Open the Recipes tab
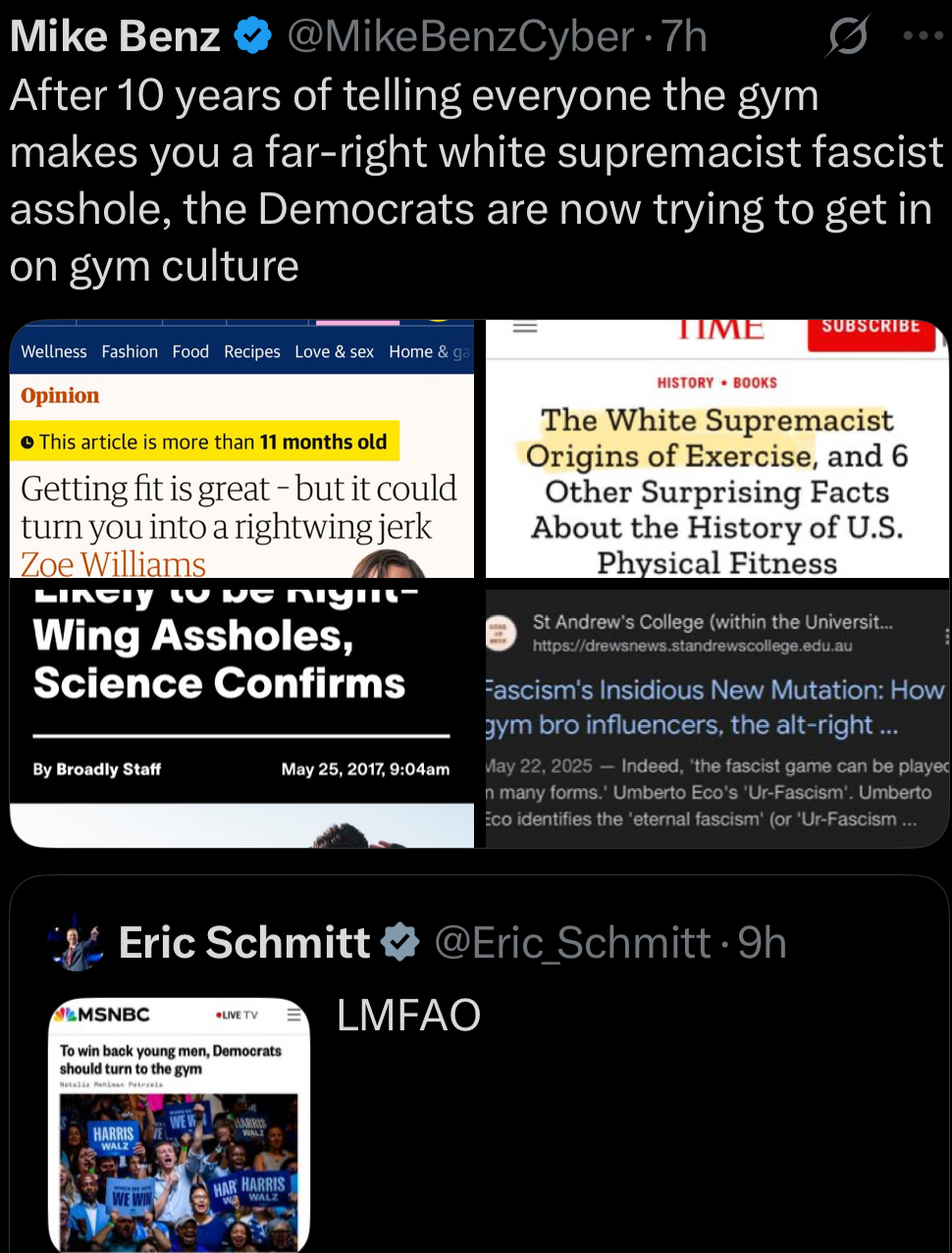Image resolution: width=952 pixels, height=1253 pixels. tap(251, 351)
